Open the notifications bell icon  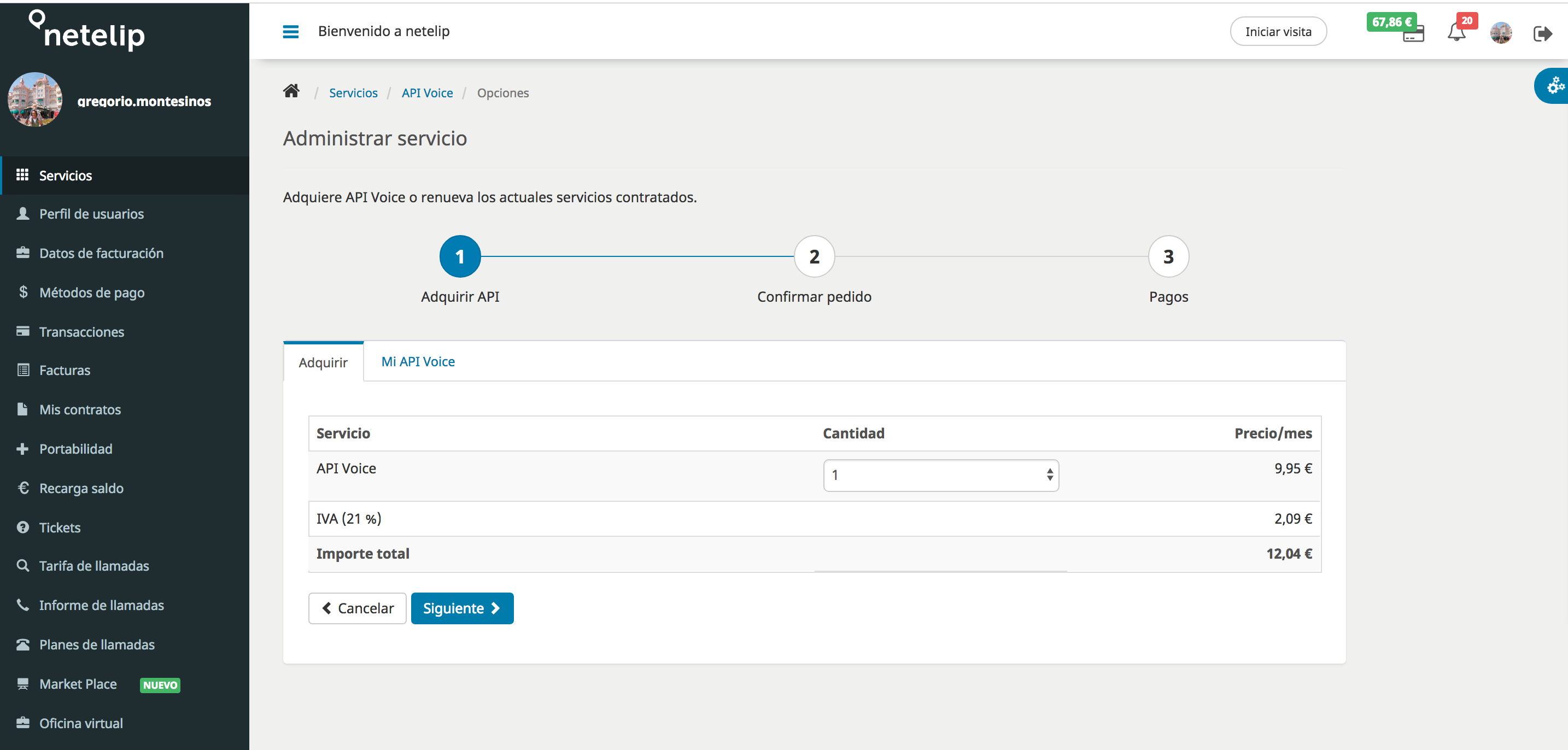tap(1456, 32)
